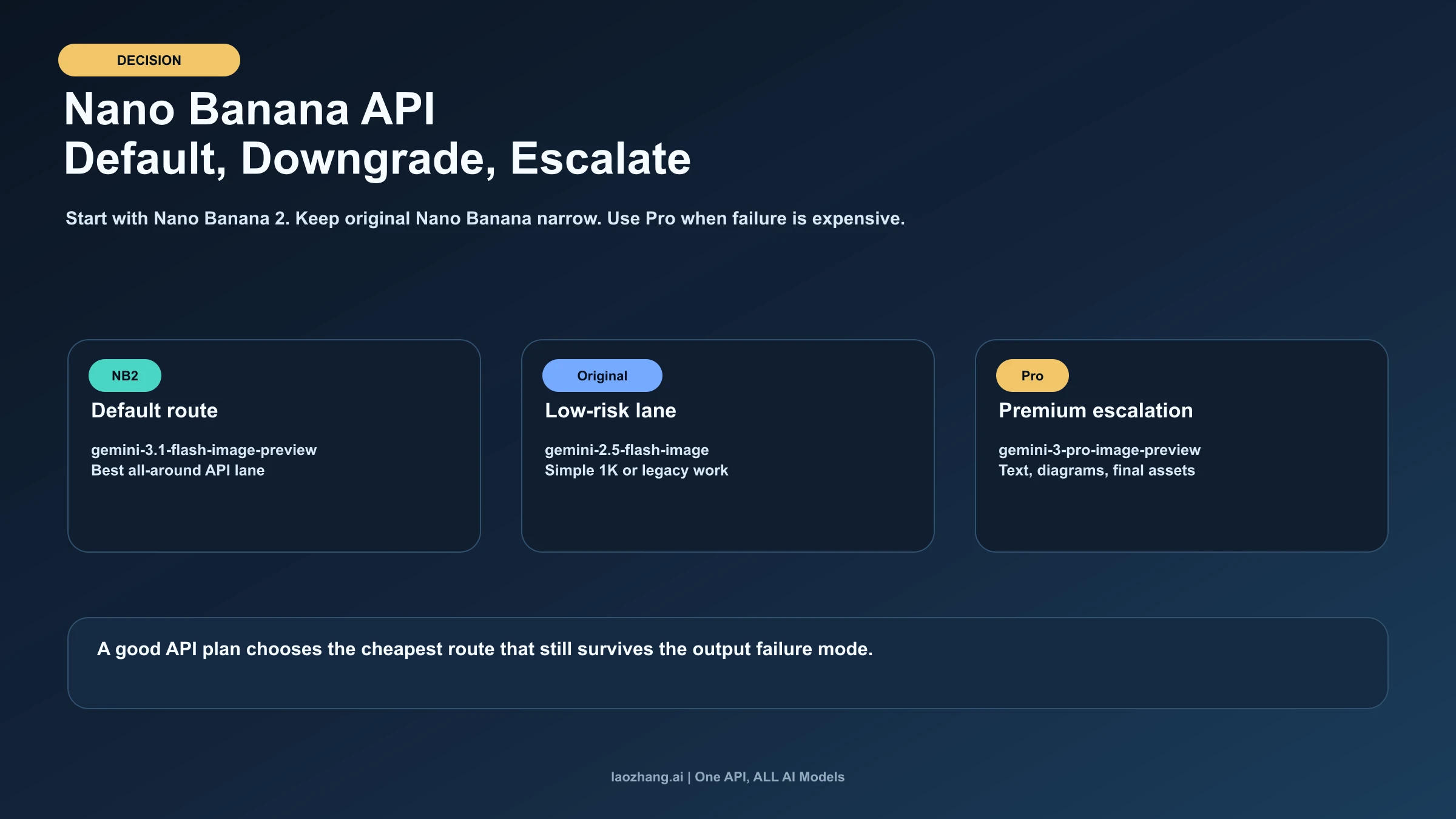Click the bottom quote box
The image size is (1456, 819).
pos(728,663)
